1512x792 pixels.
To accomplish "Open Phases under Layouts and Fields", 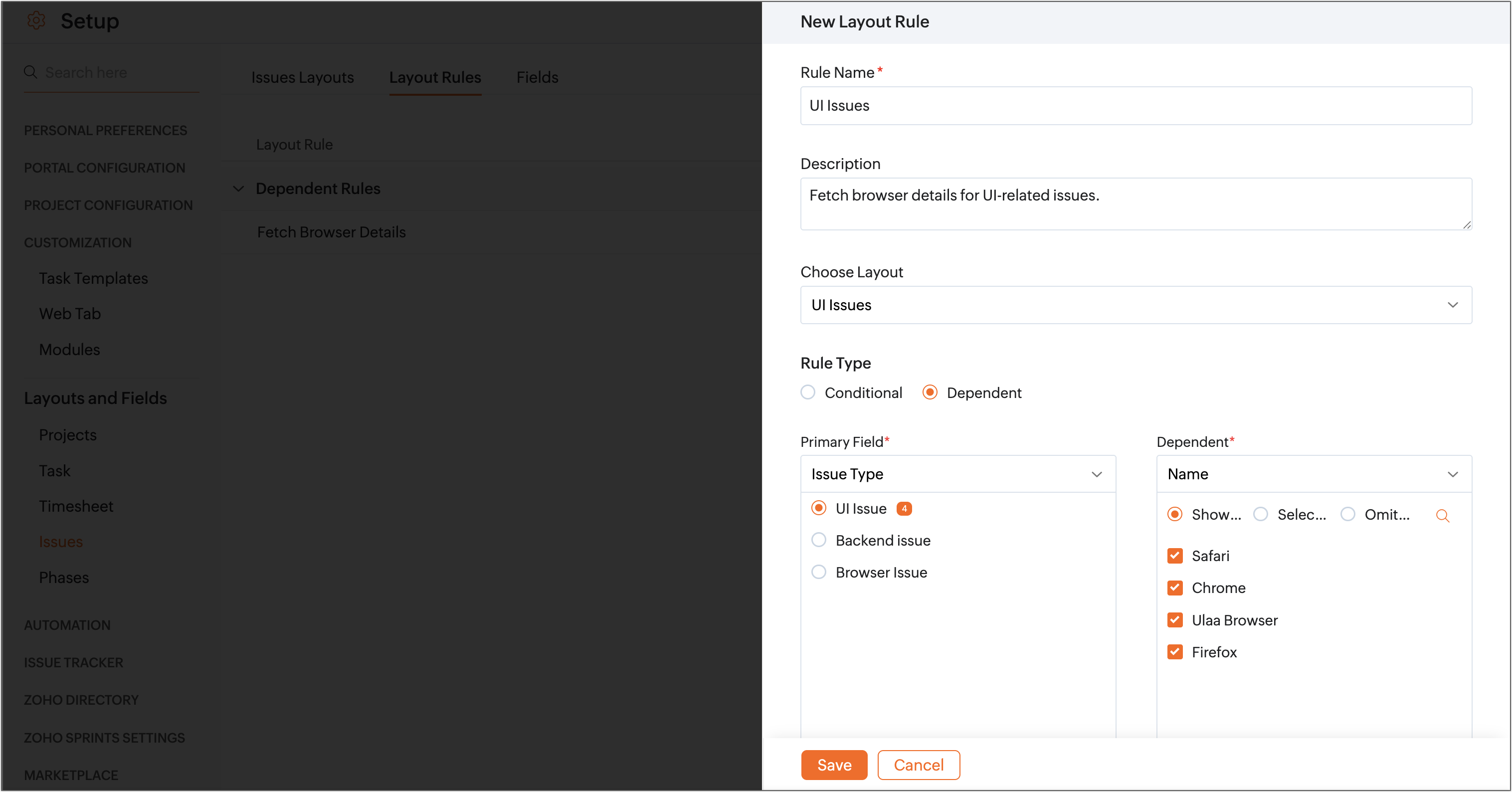I will (x=63, y=578).
